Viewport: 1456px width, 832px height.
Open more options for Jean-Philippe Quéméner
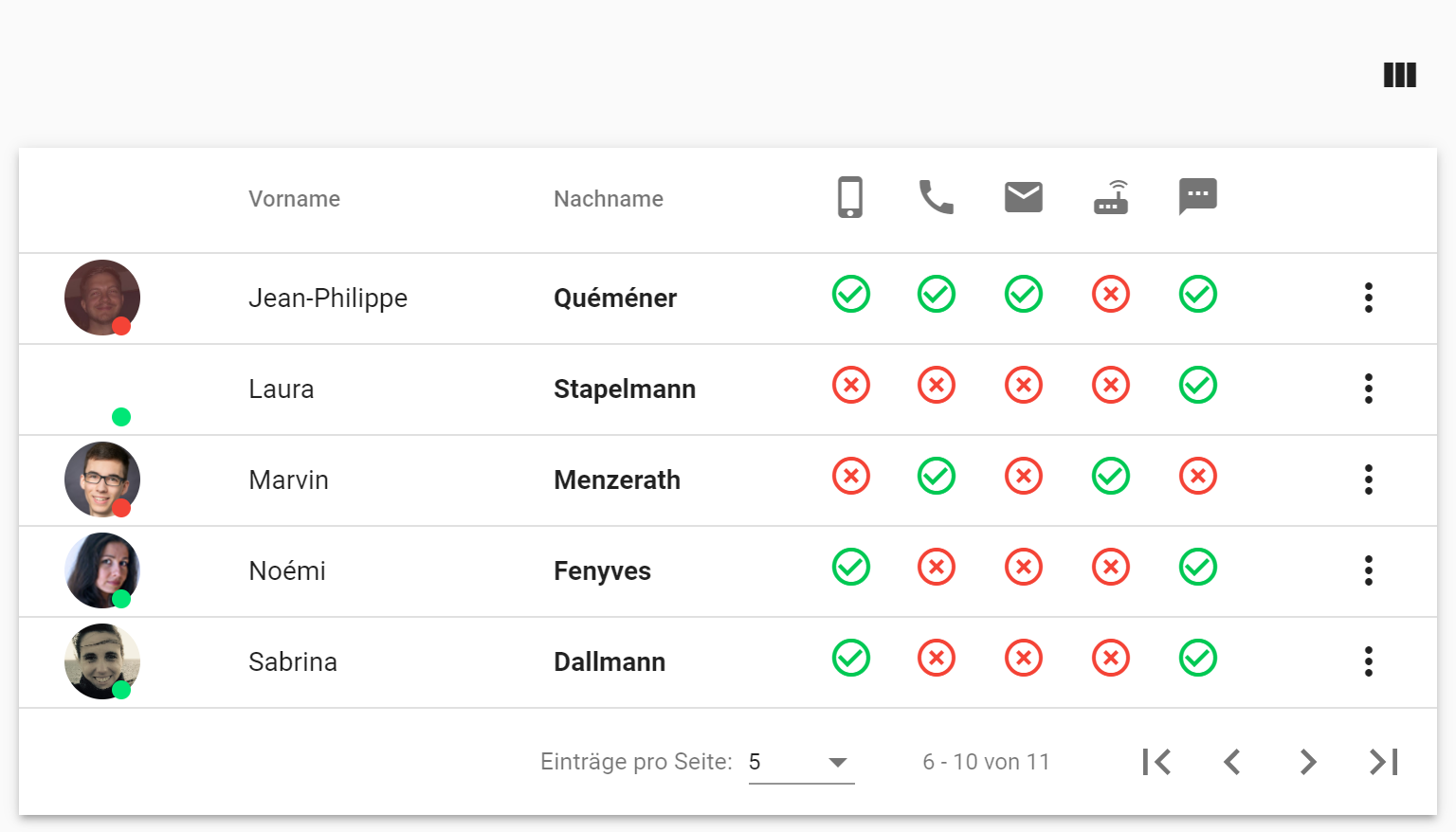[1368, 298]
